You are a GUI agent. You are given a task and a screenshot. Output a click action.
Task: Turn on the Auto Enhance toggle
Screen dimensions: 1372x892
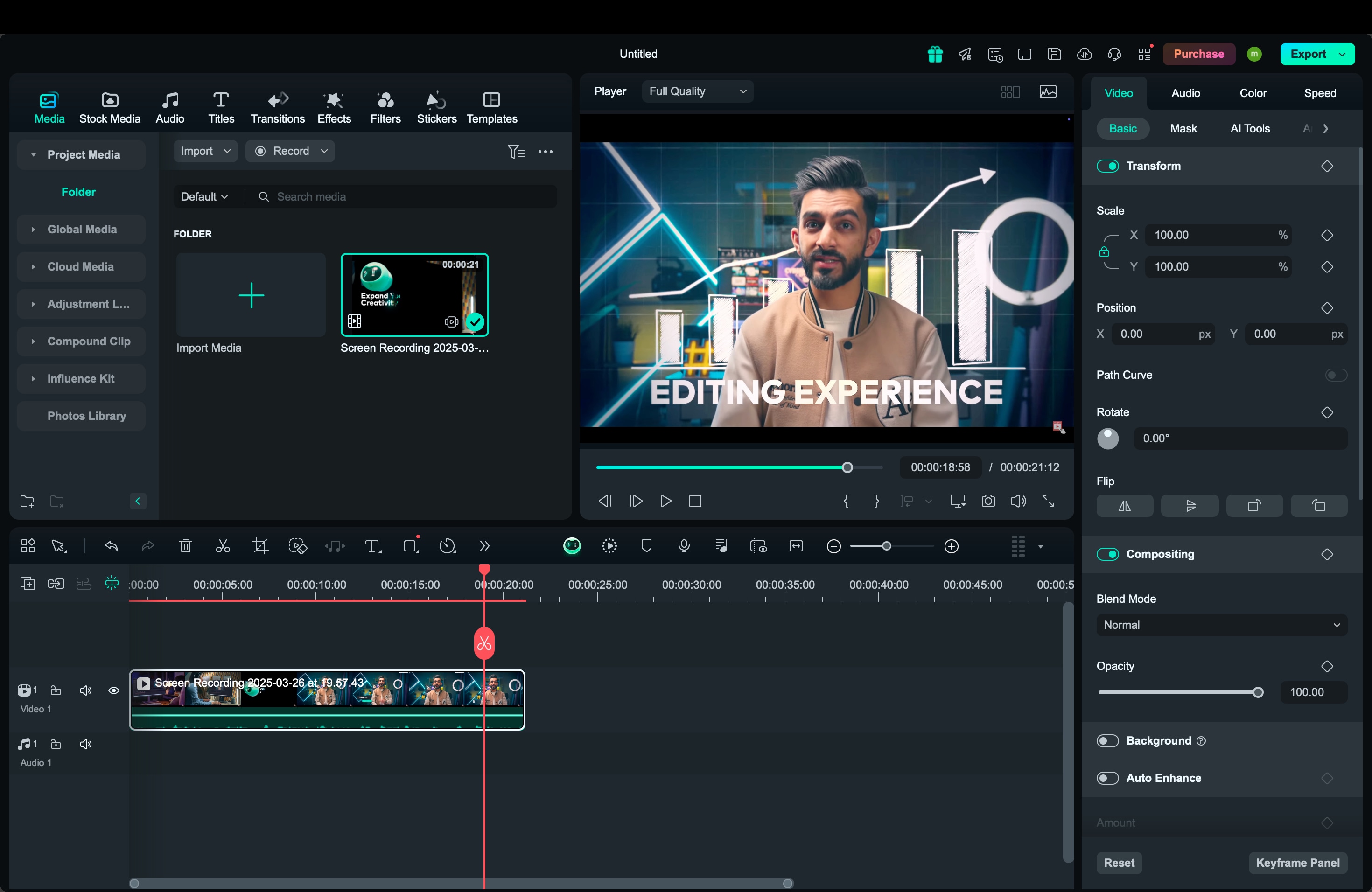[1107, 778]
